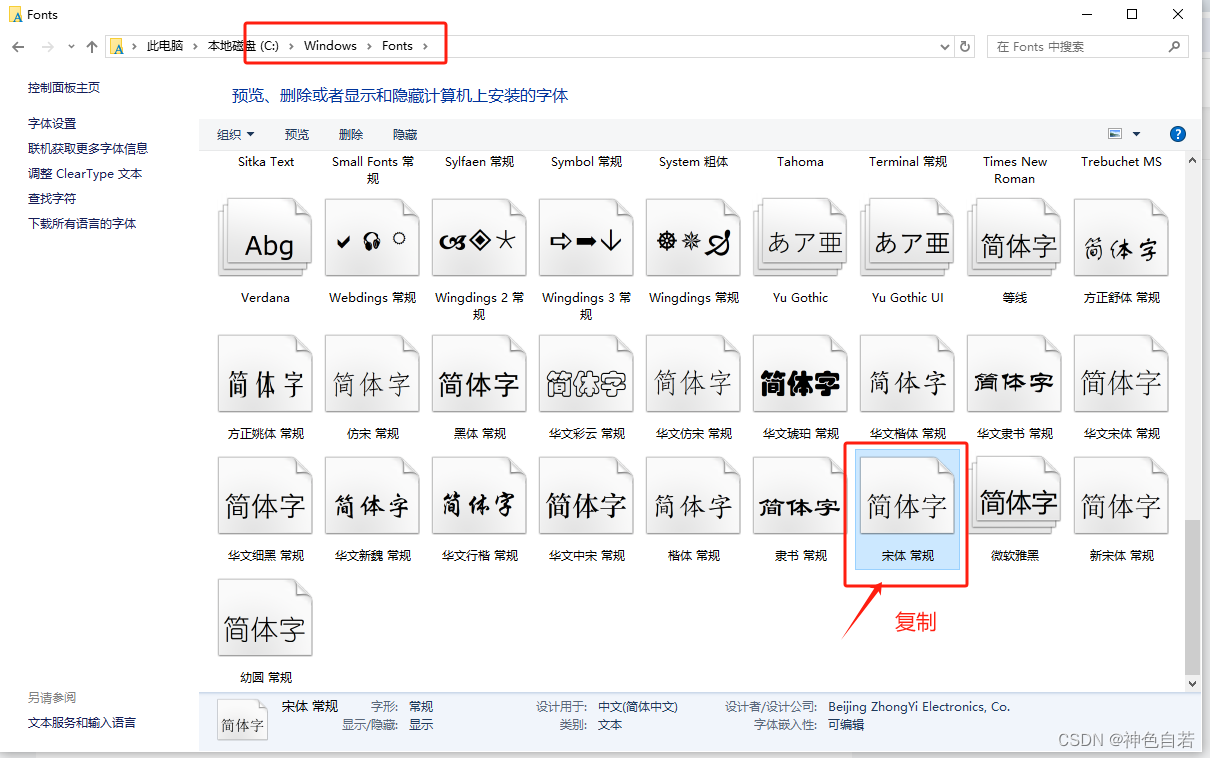This screenshot has height=758, width=1210.
Task: Click the back navigation arrow
Action: (18, 46)
